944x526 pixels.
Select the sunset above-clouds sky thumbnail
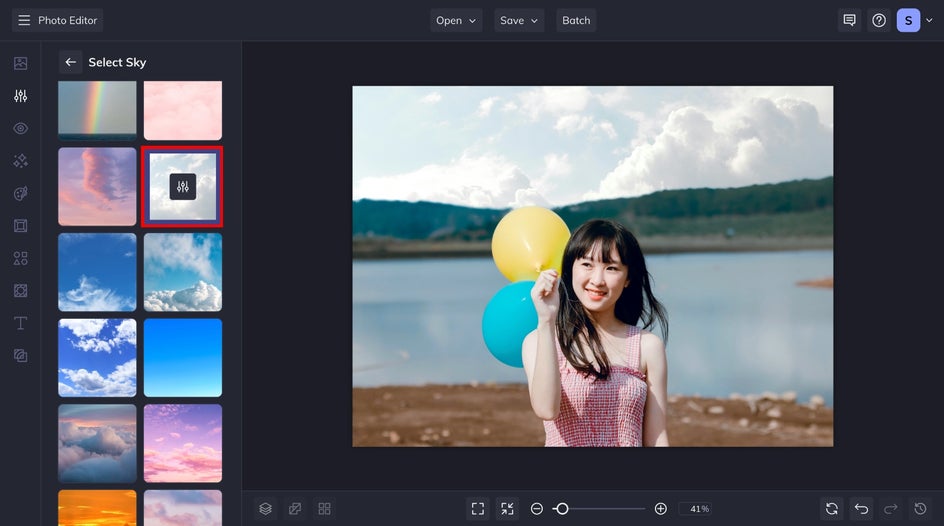tap(97, 443)
